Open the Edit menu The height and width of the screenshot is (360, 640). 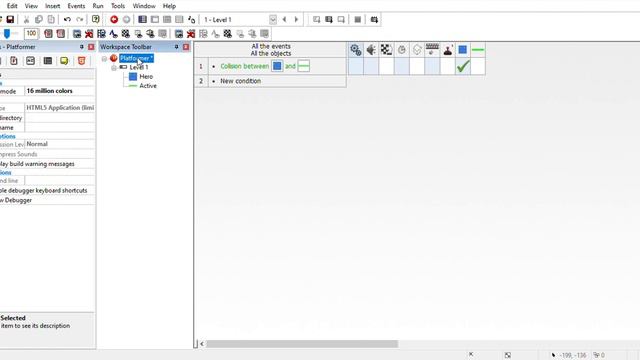tap(12, 6)
